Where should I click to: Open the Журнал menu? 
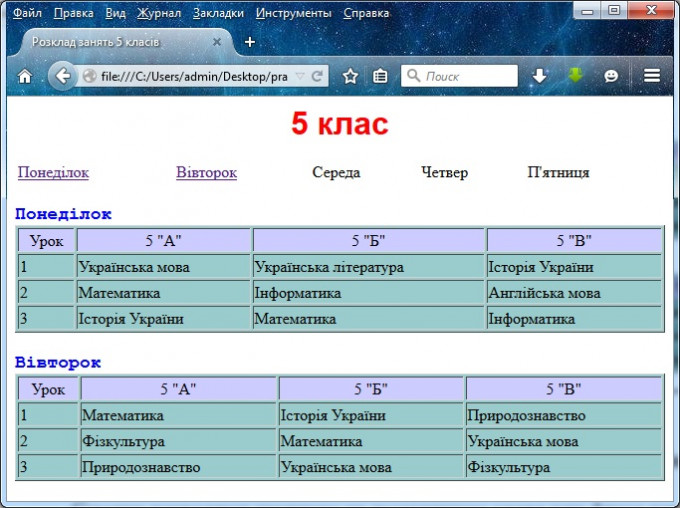tap(159, 13)
